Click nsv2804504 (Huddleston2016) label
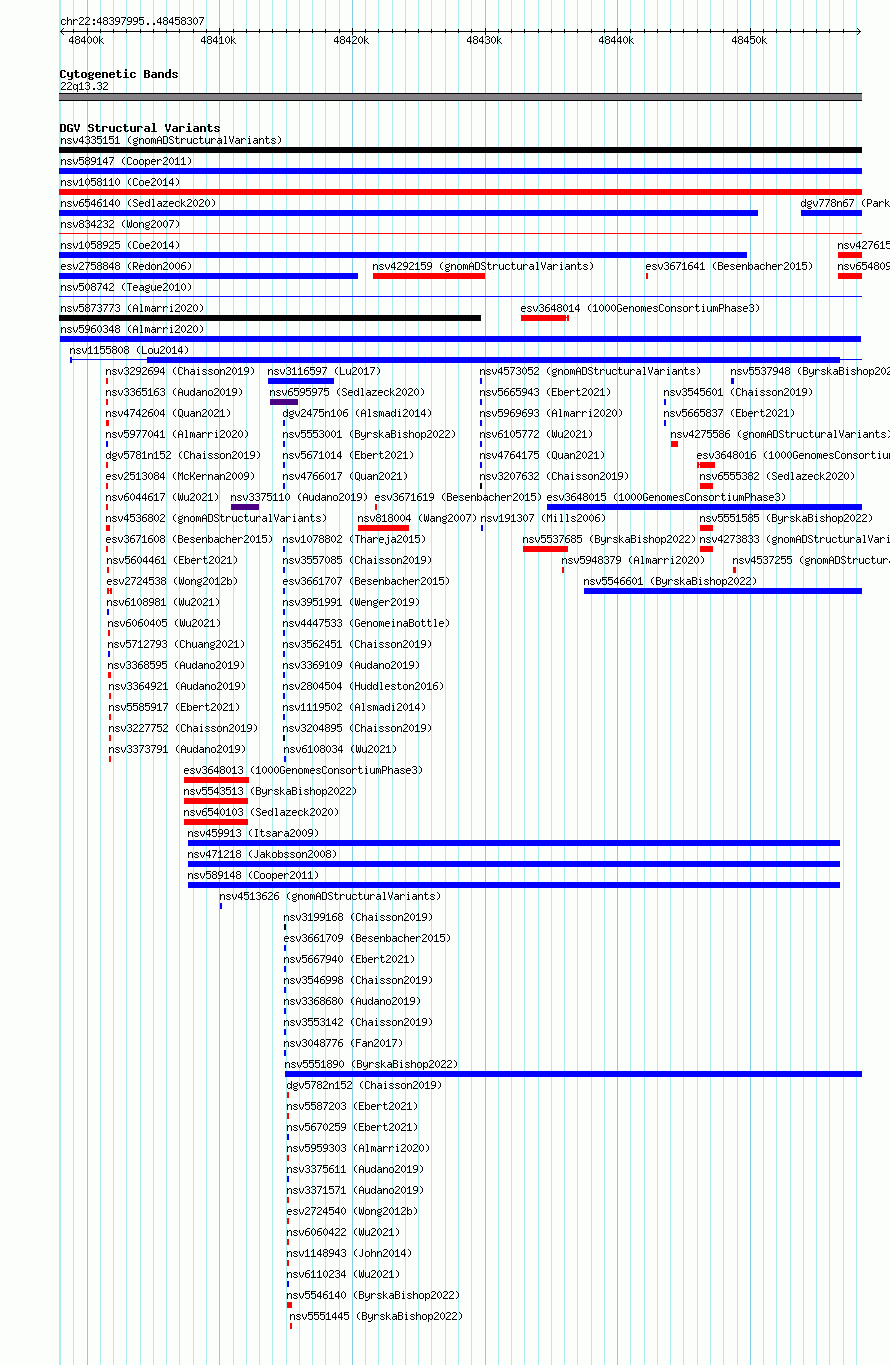Image resolution: width=890 pixels, height=1365 pixels. click(363, 686)
